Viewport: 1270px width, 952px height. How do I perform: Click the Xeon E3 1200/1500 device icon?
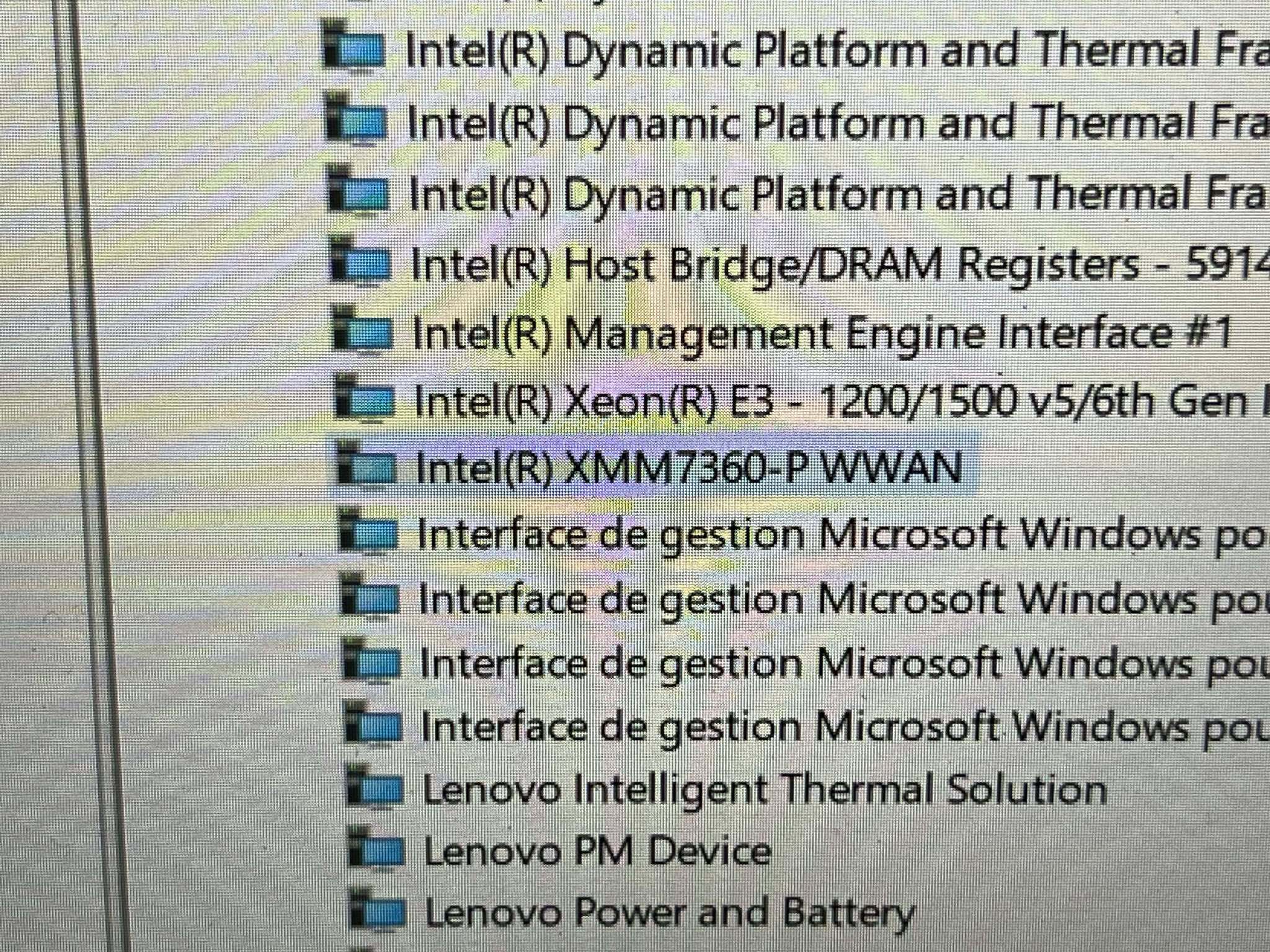363,397
